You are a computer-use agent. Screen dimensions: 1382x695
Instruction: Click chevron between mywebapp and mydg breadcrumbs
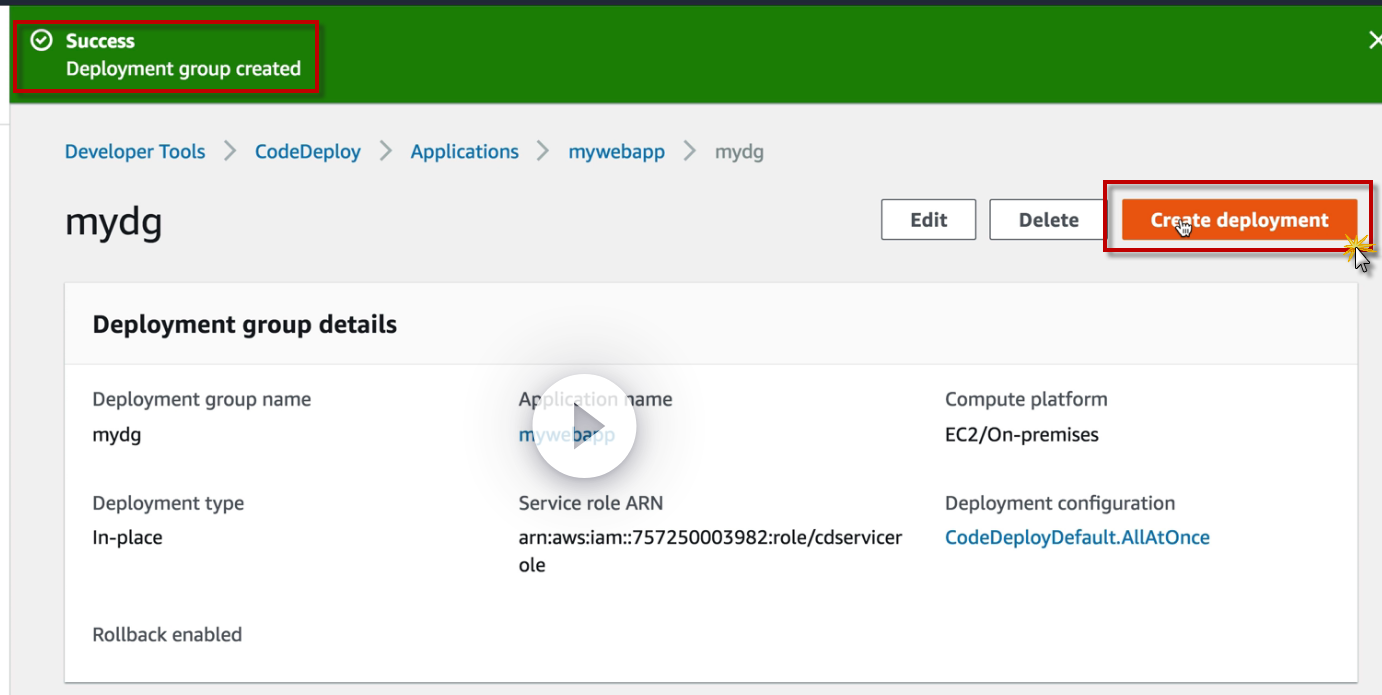pos(689,152)
